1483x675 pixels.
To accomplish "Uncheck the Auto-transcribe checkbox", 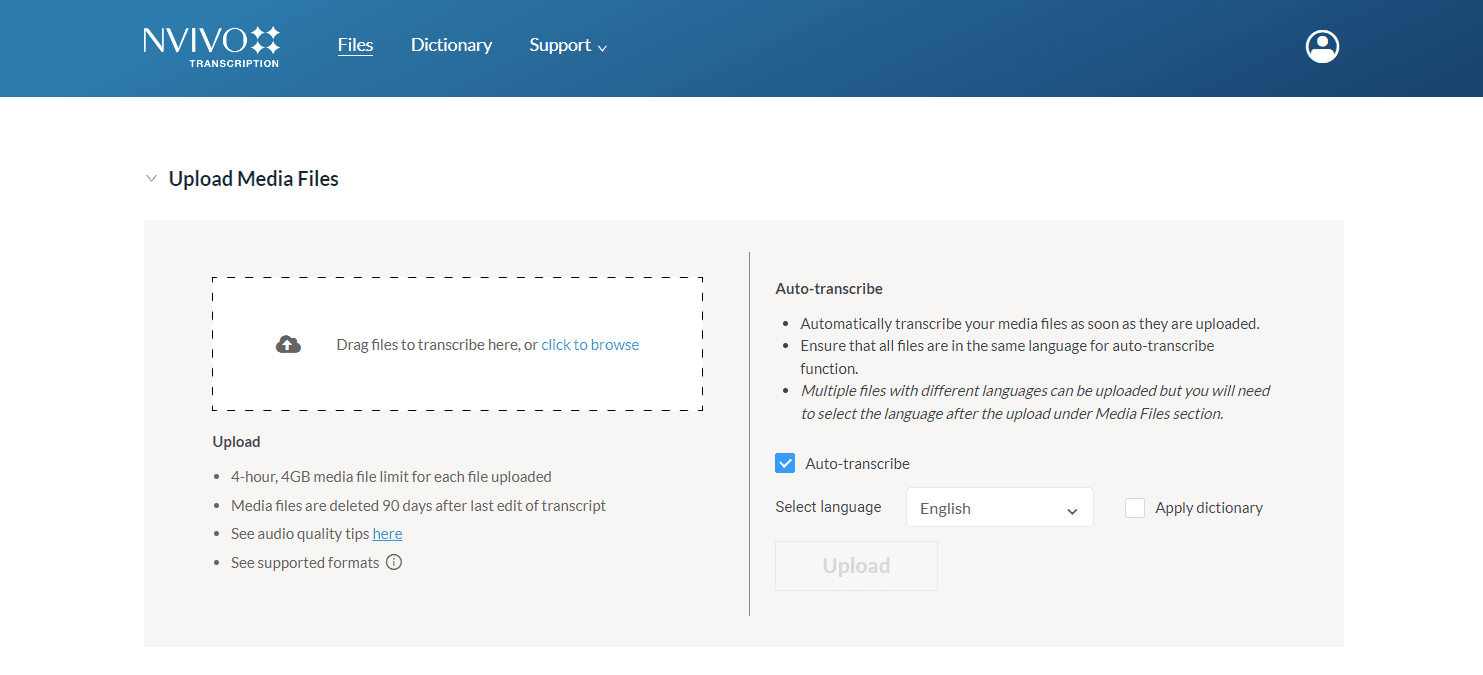I will [x=785, y=463].
